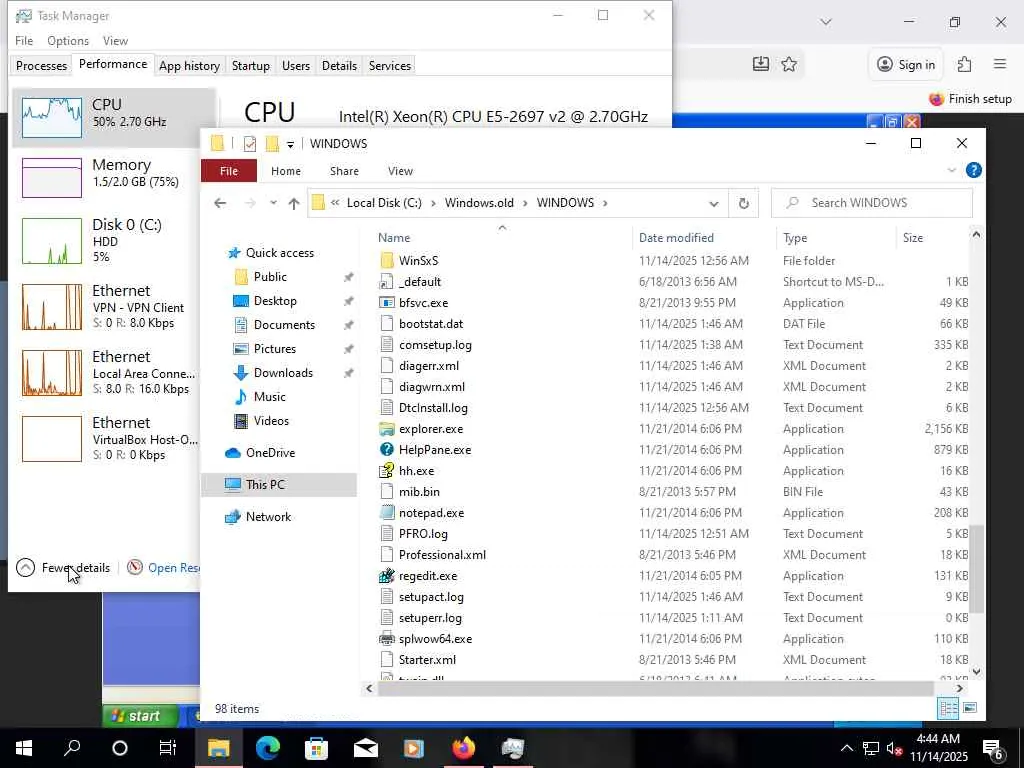
Task: Click Firefox Sign in button
Action: 906,65
